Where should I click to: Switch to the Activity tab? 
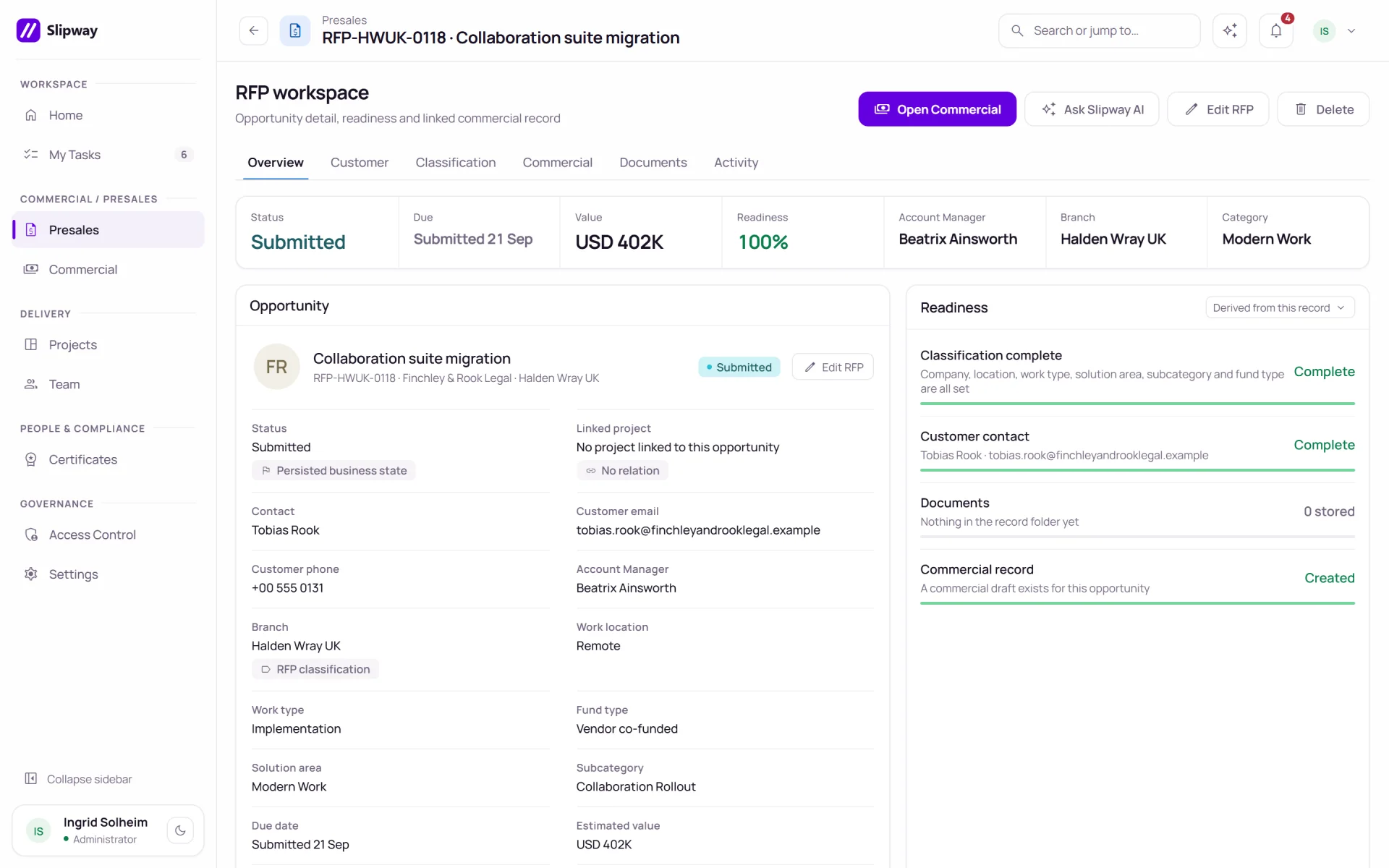pos(736,163)
